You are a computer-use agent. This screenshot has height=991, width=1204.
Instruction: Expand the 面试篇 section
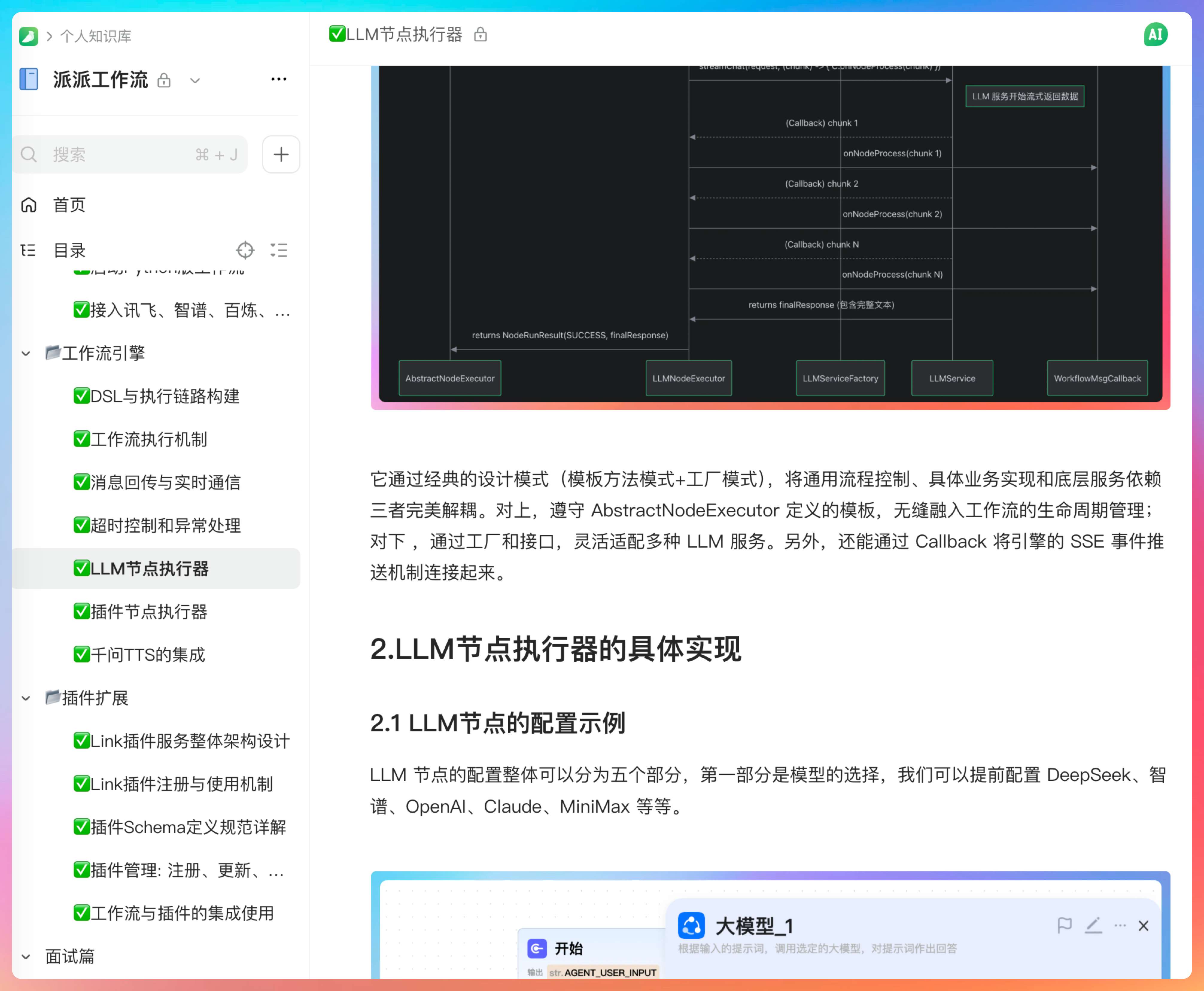(x=26, y=957)
